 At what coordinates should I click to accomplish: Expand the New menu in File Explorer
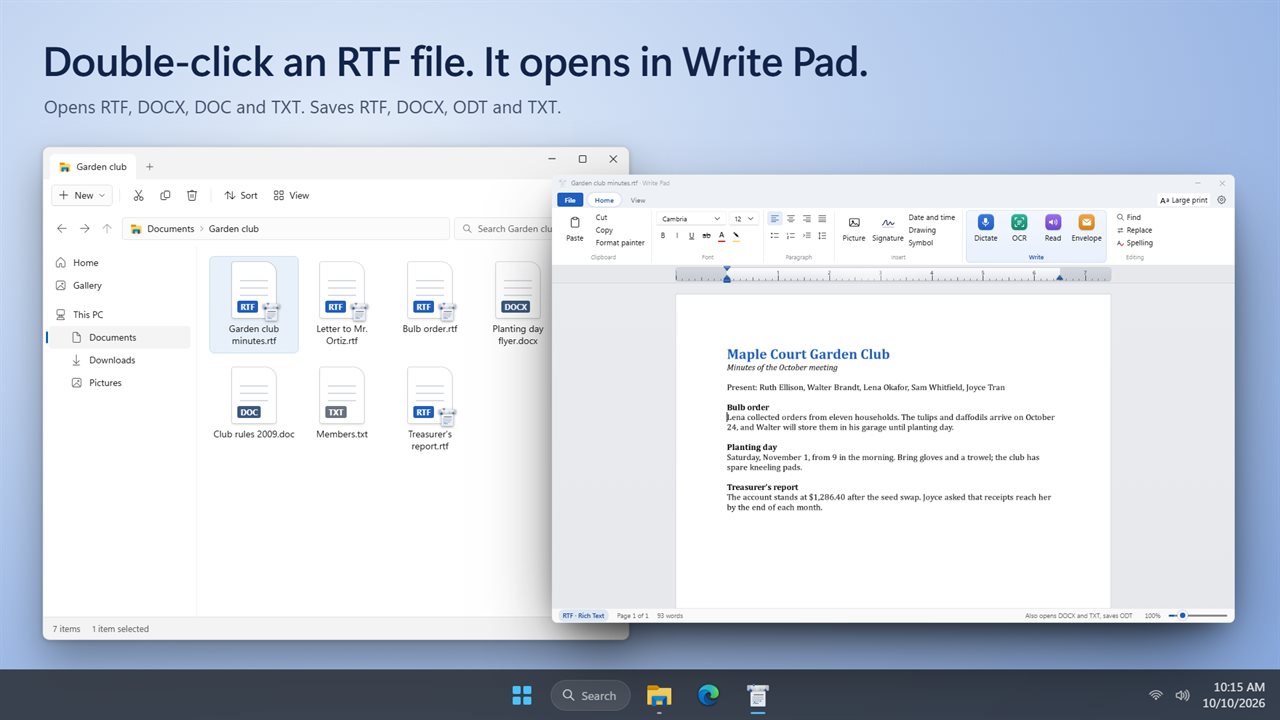(82, 195)
